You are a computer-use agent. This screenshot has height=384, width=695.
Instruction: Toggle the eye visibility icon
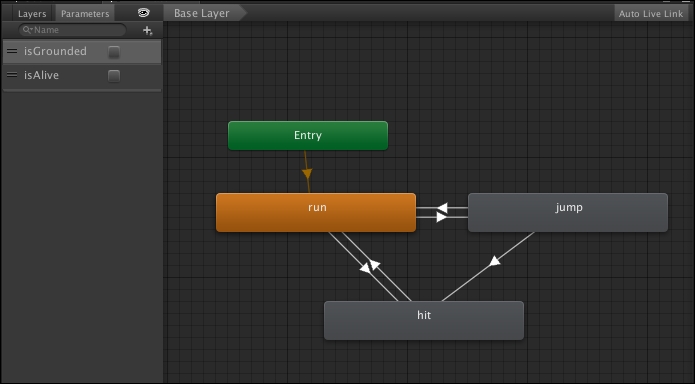click(x=144, y=13)
